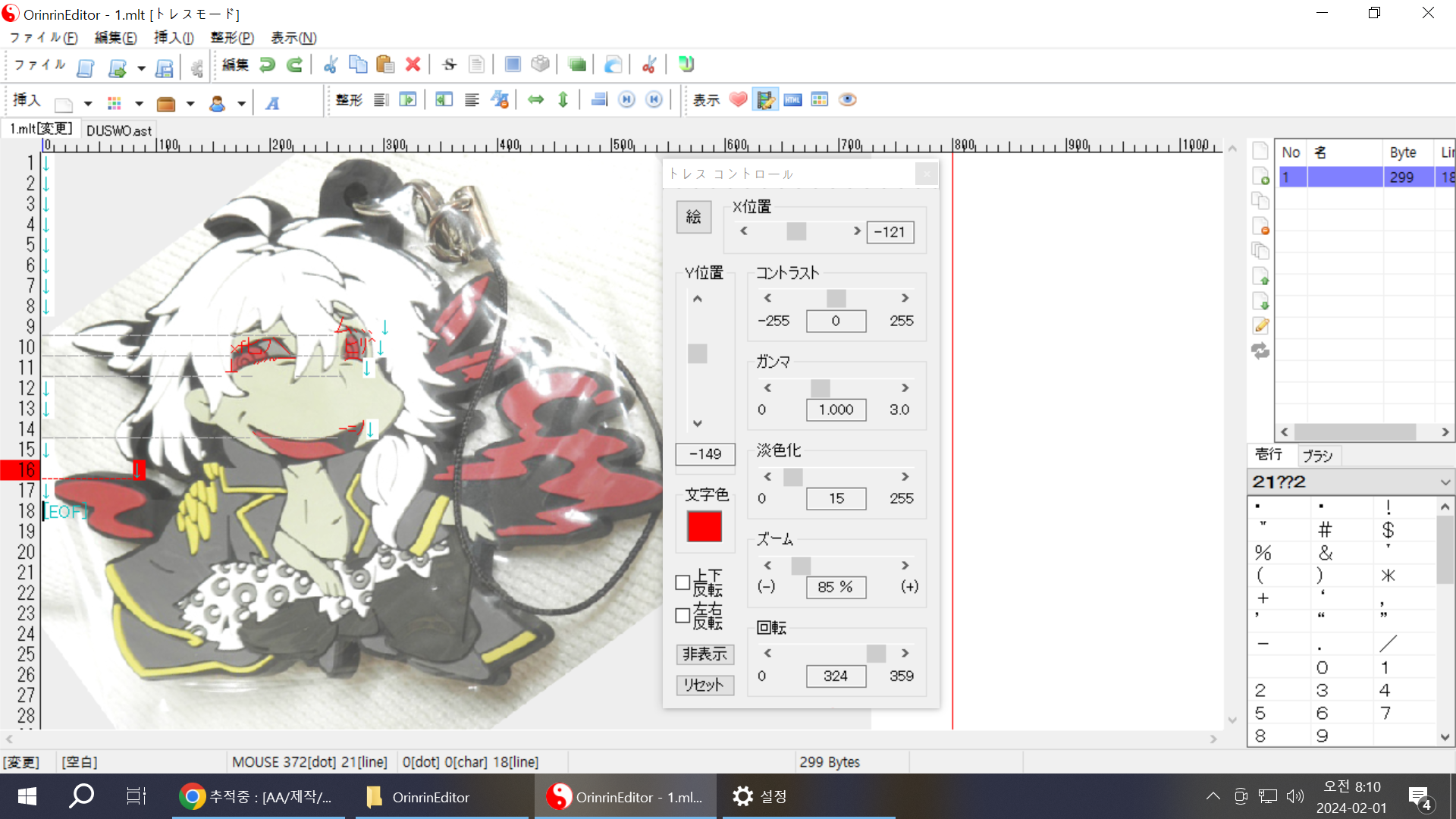Enable the 左右反転 horizontal flip checkbox

coord(682,616)
